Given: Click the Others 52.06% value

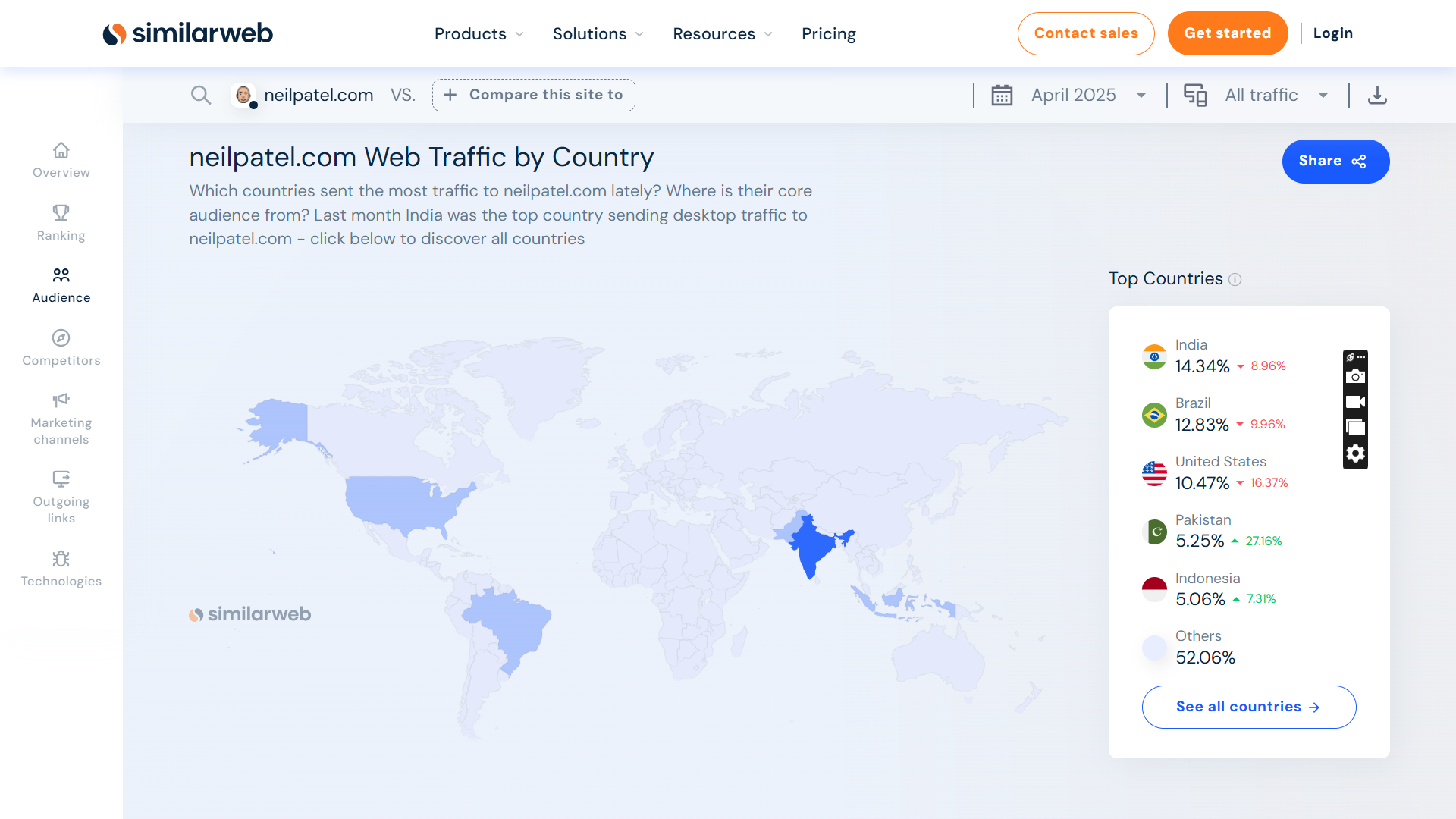Looking at the screenshot, I should pos(1205,657).
